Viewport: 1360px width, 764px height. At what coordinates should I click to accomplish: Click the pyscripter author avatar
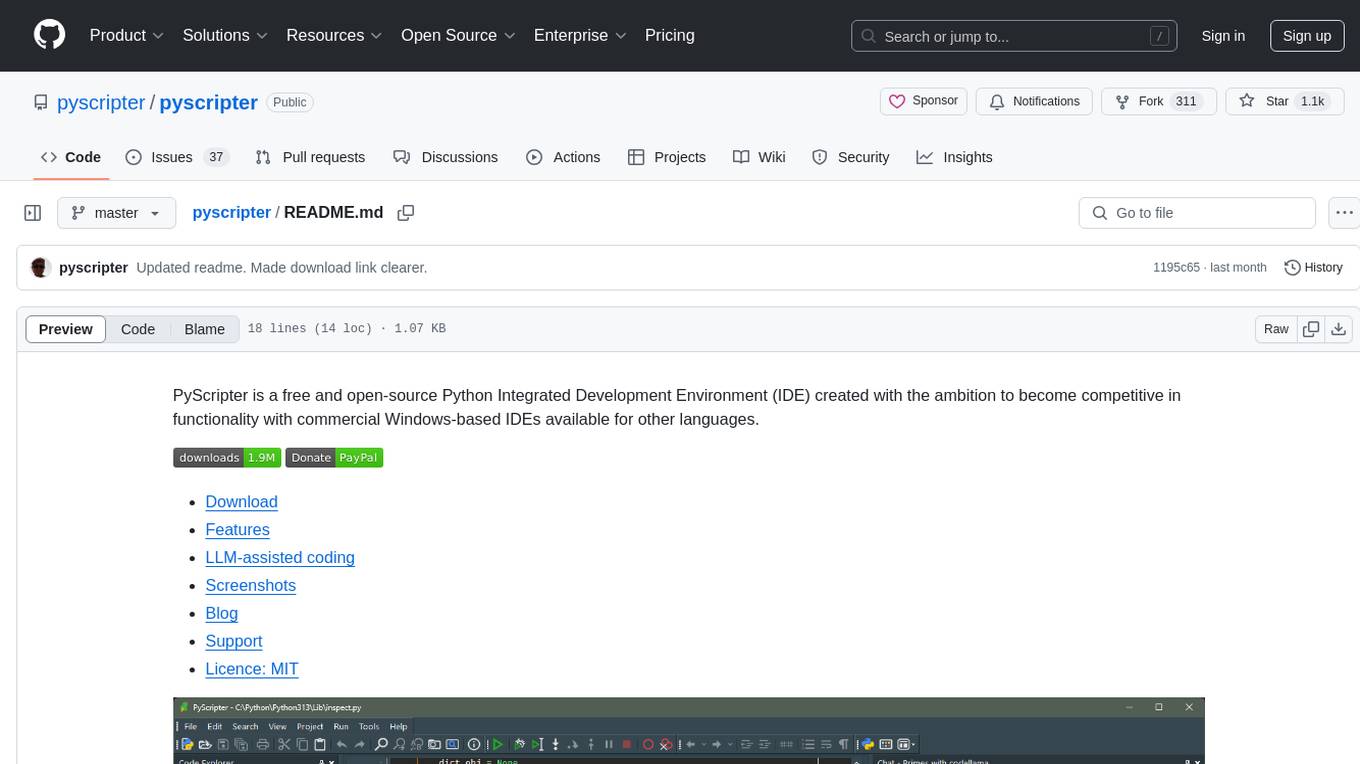(x=41, y=268)
